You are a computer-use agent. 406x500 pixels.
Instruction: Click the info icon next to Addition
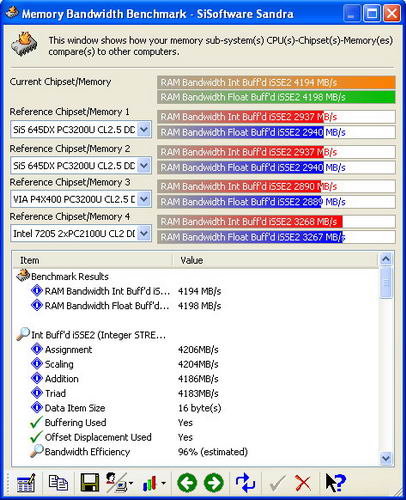click(37, 378)
